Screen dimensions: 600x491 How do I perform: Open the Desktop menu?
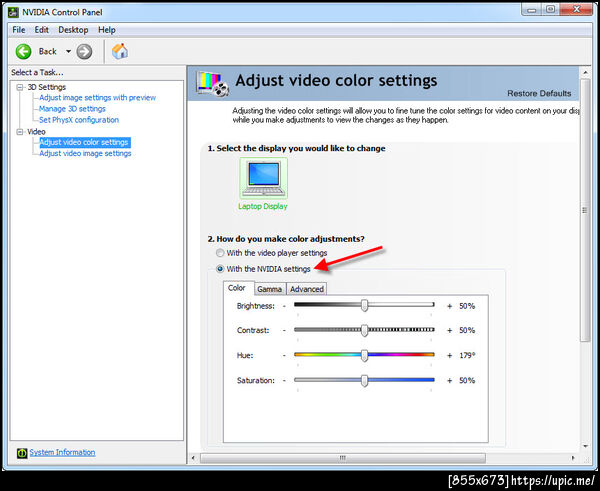click(73, 30)
